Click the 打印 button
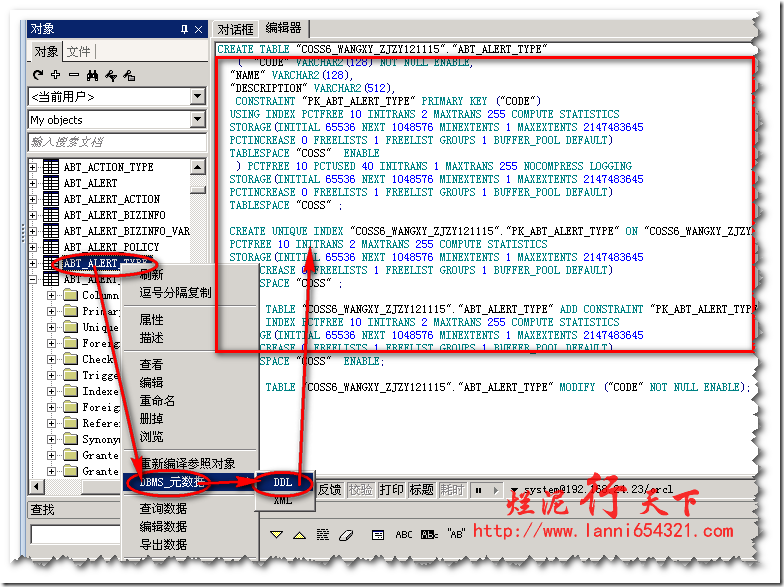Viewport: 784px width, 587px height. click(x=391, y=490)
